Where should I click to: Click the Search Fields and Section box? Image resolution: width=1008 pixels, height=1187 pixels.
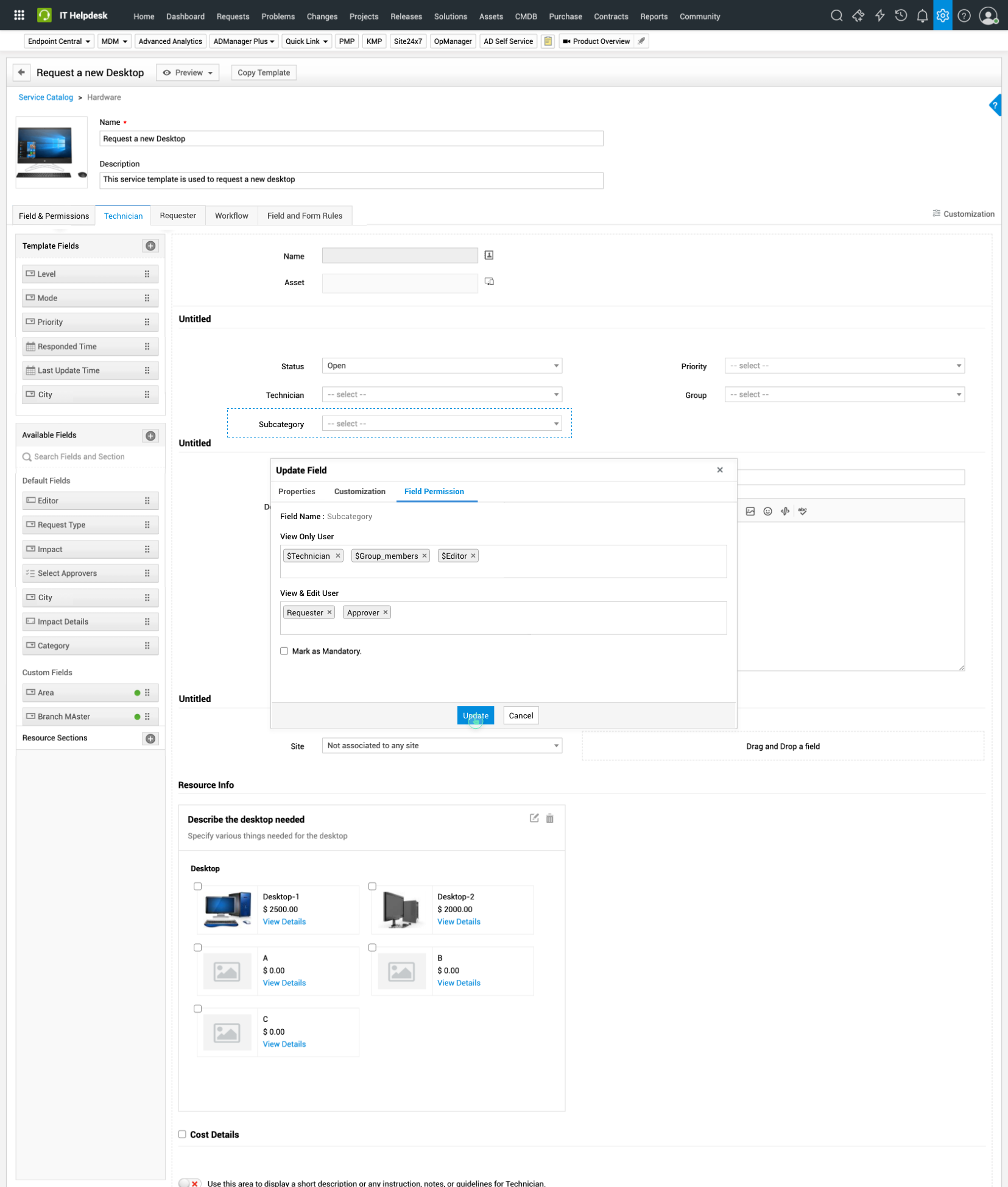pos(91,456)
